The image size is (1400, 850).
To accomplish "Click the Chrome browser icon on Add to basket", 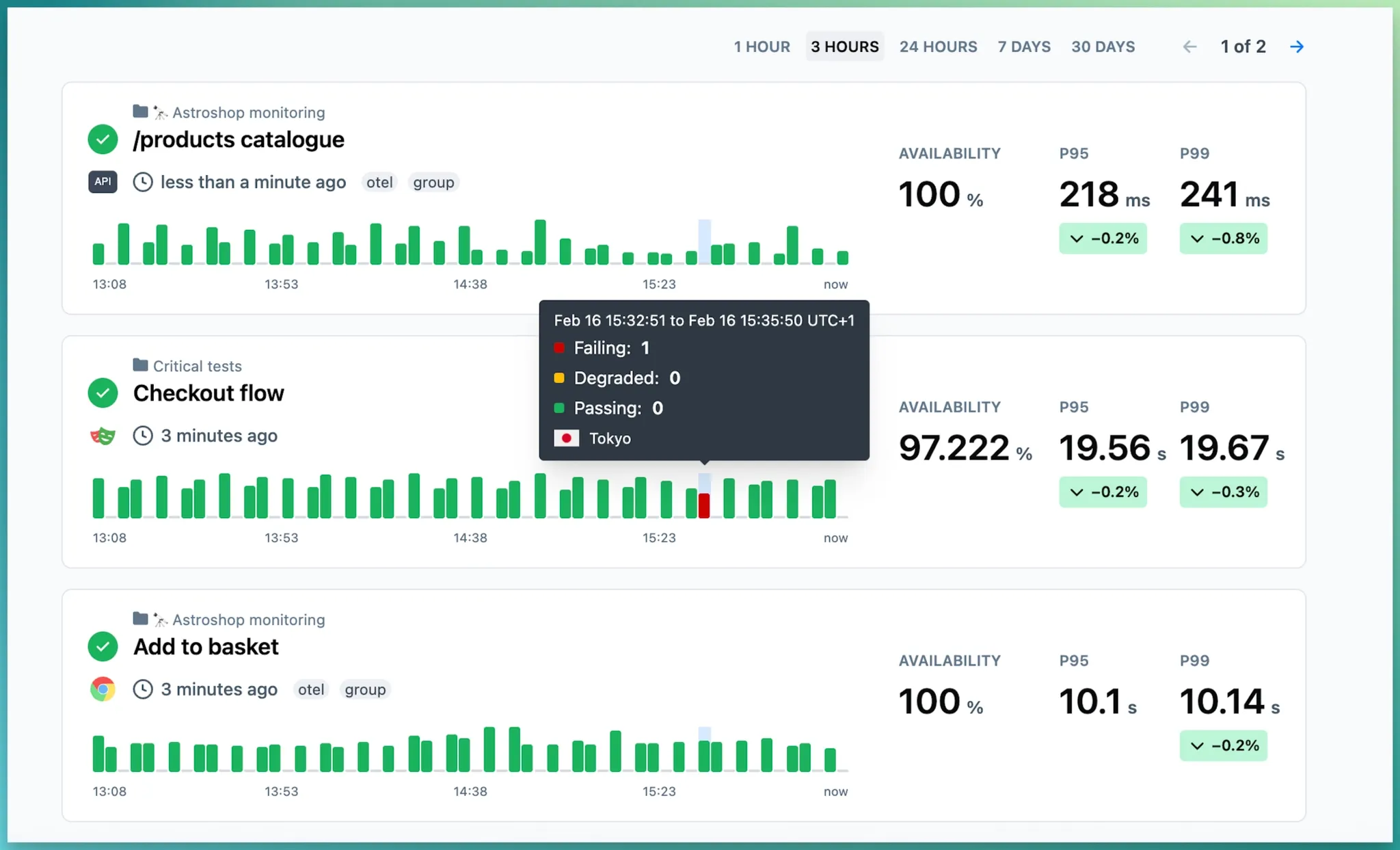I will [x=103, y=689].
